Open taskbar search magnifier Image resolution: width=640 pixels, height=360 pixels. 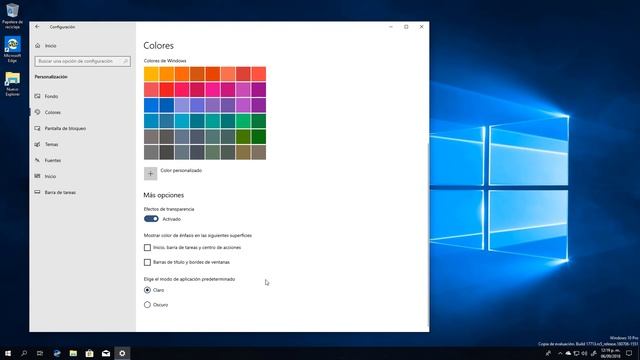pyautogui.click(x=24, y=353)
